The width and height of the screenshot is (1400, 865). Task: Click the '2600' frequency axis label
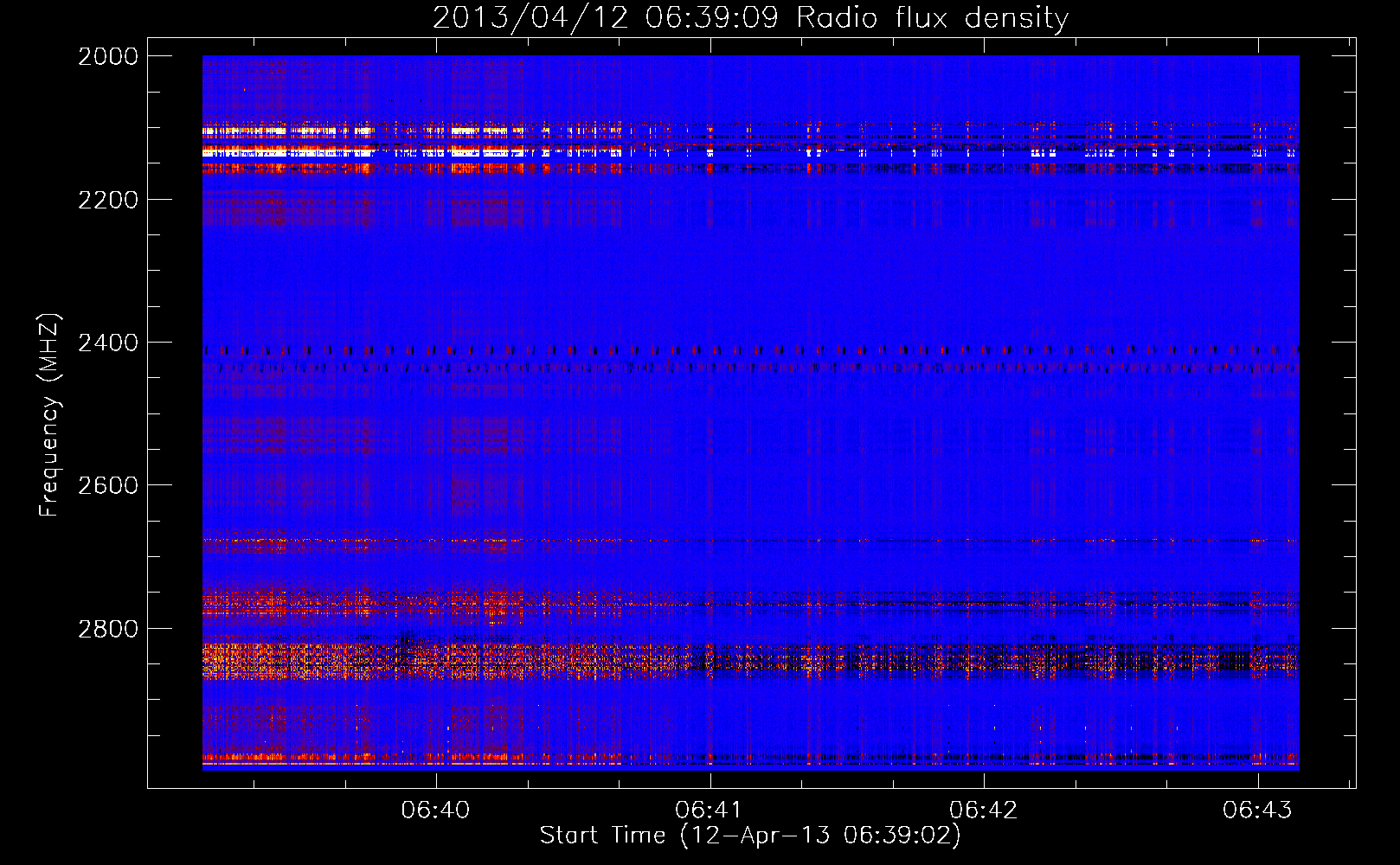click(x=108, y=485)
